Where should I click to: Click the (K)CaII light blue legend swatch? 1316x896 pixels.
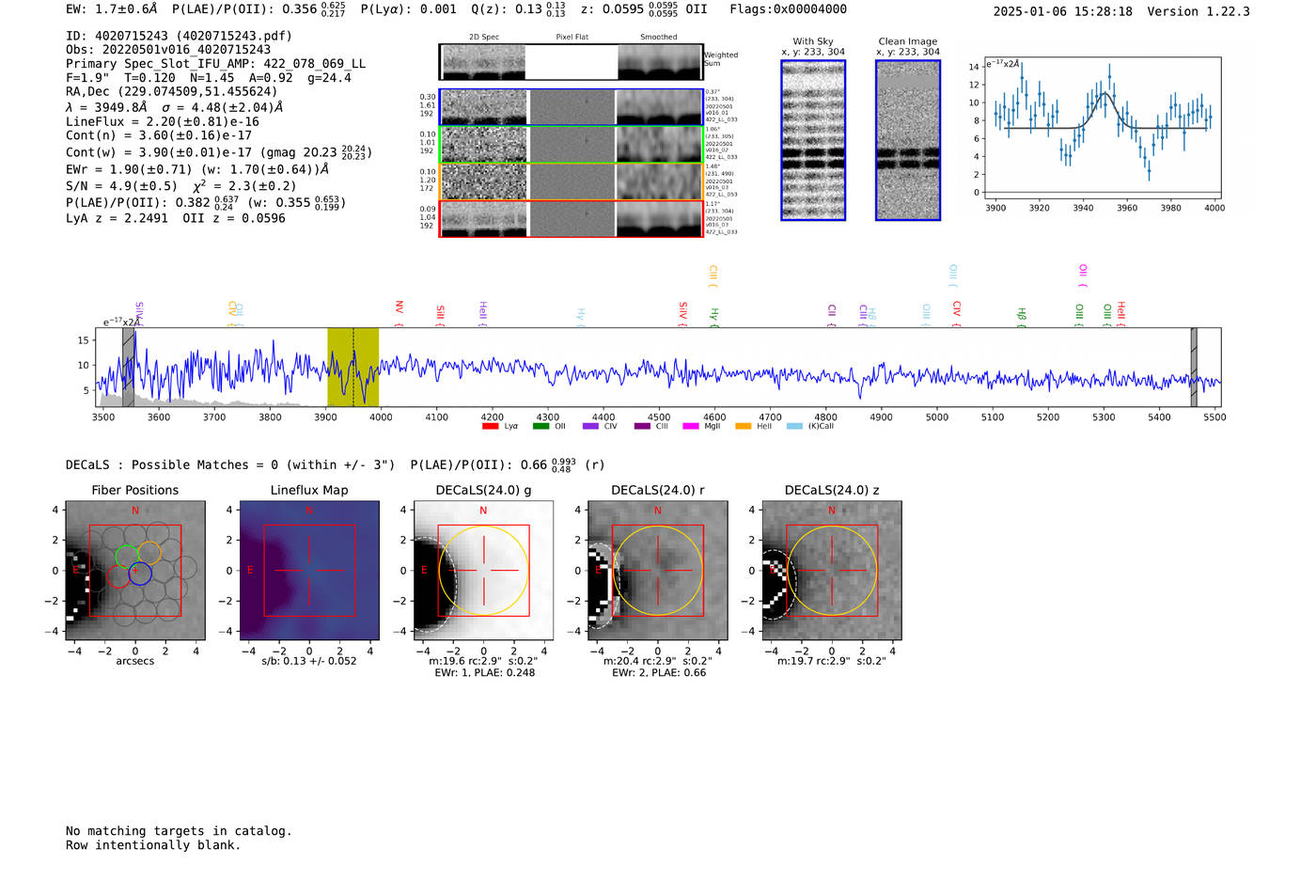coord(795,426)
